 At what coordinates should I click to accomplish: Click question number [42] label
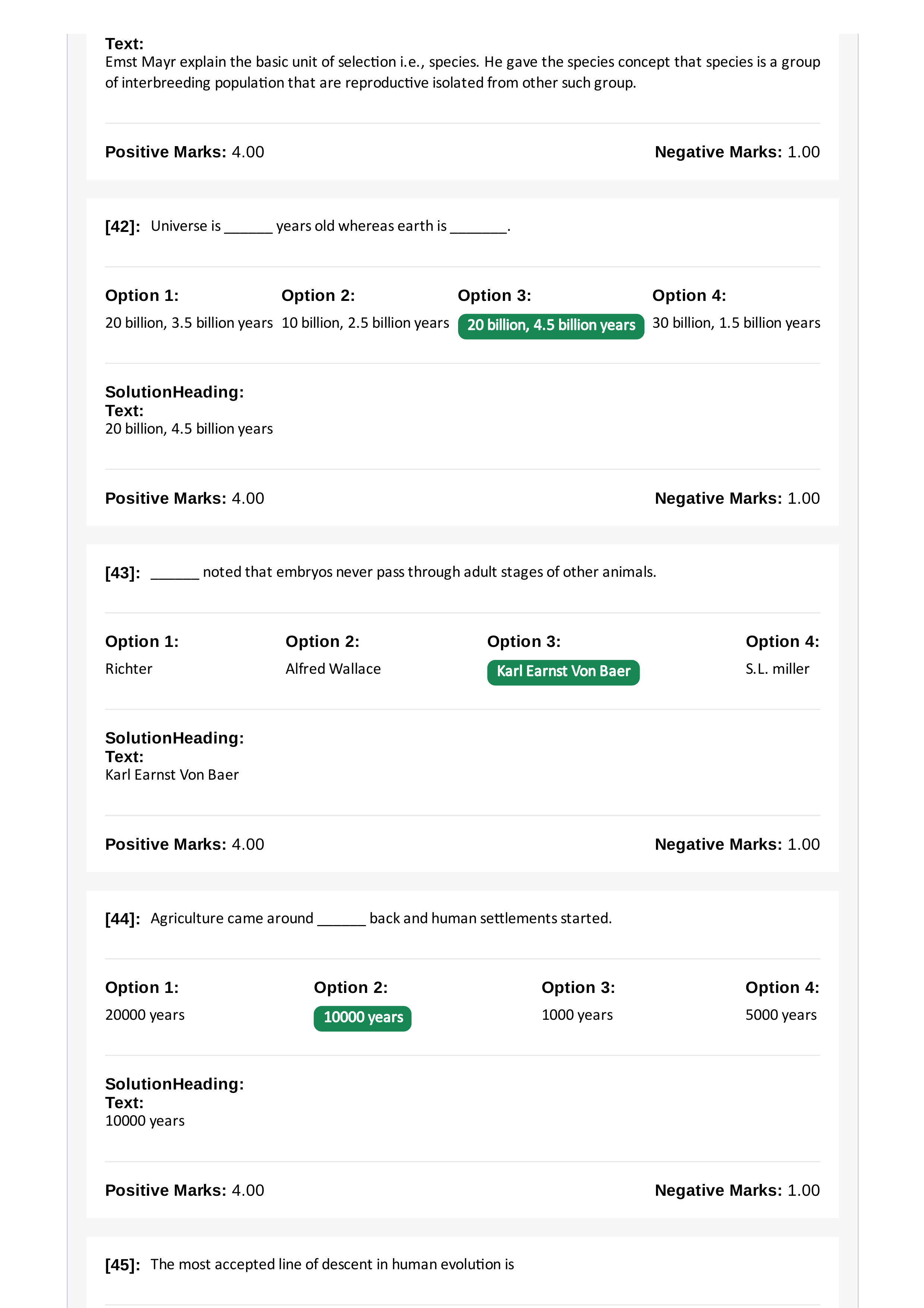point(122,227)
